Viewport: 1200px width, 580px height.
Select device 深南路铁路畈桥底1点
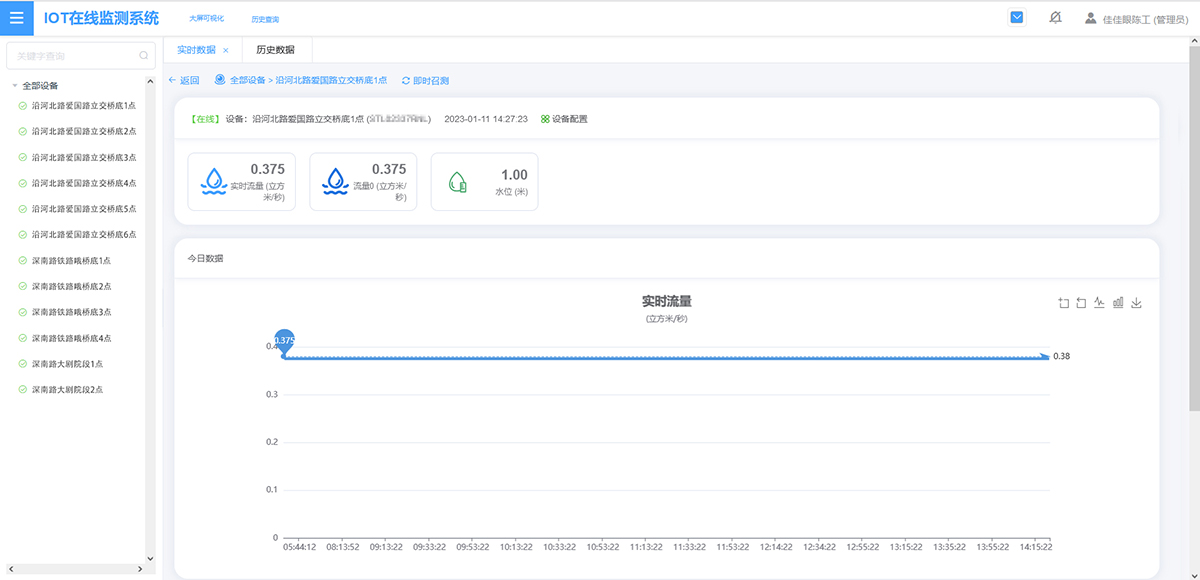click(x=71, y=261)
